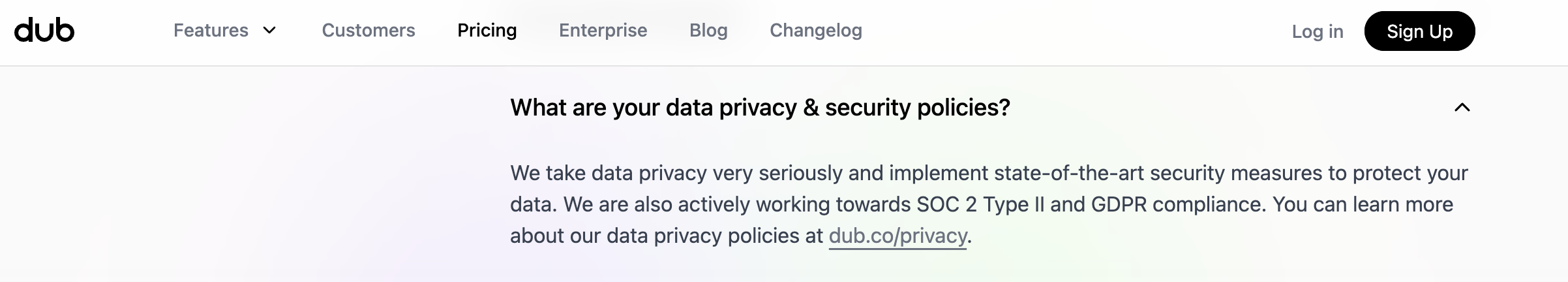Image resolution: width=1568 pixels, height=282 pixels.
Task: Select Pricing in the navigation bar
Action: click(487, 31)
